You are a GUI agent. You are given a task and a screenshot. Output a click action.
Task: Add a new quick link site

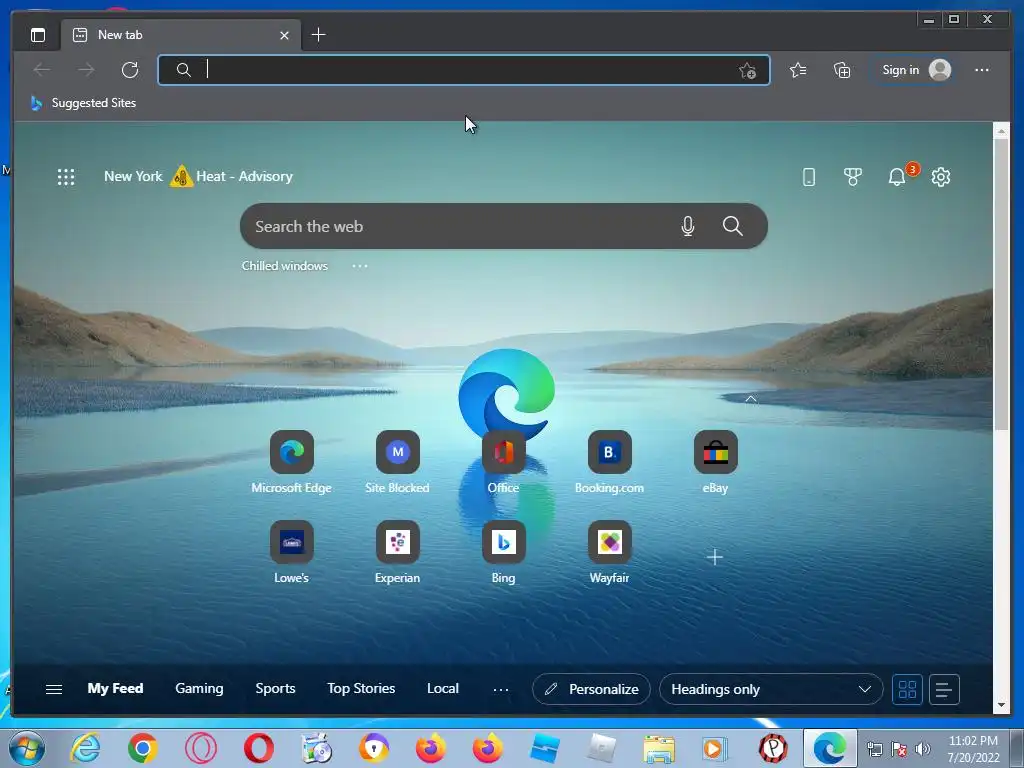715,557
